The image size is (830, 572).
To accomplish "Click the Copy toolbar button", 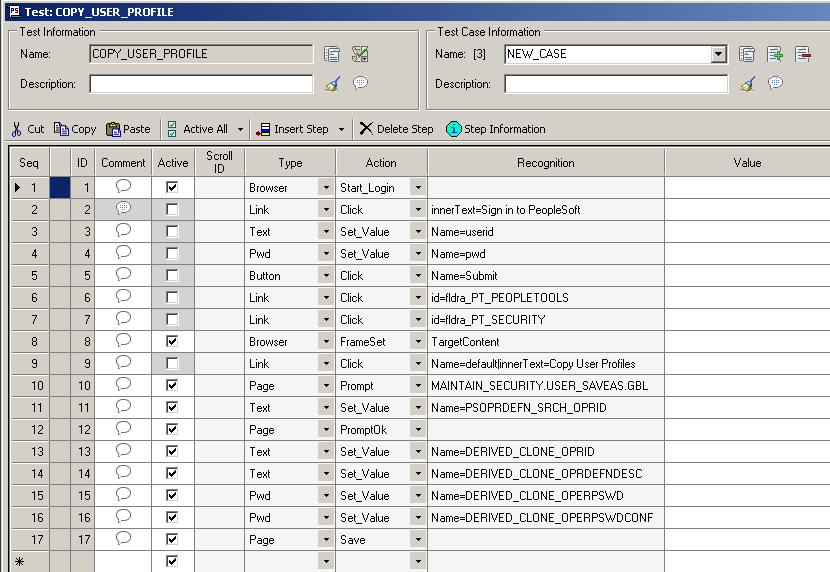I will (x=75, y=129).
